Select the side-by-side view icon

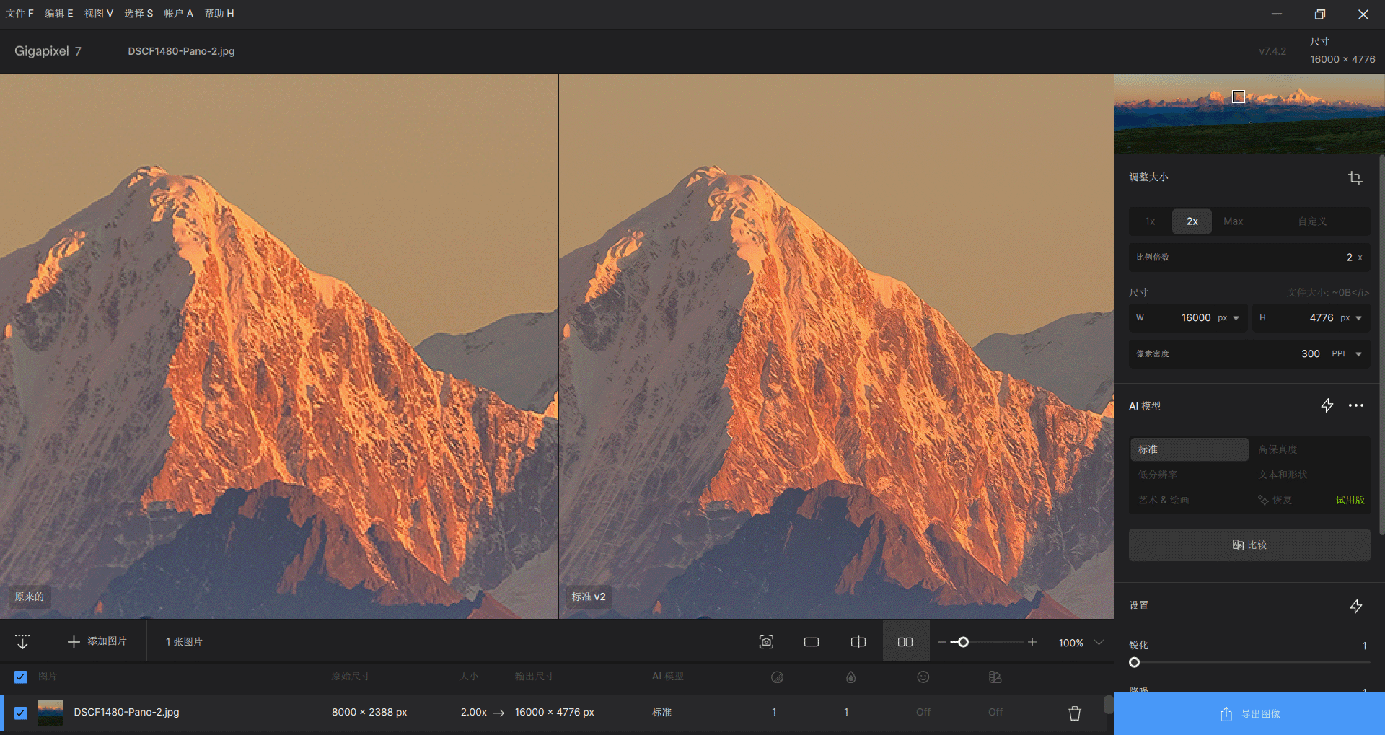[x=905, y=642]
